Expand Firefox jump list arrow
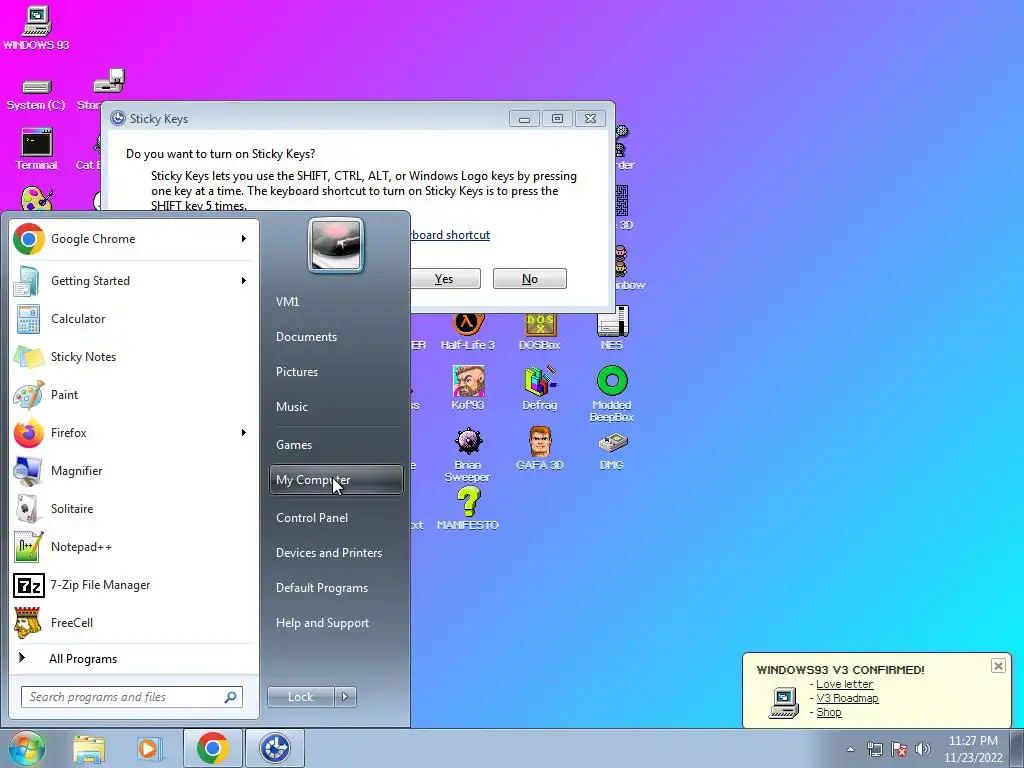 [244, 432]
